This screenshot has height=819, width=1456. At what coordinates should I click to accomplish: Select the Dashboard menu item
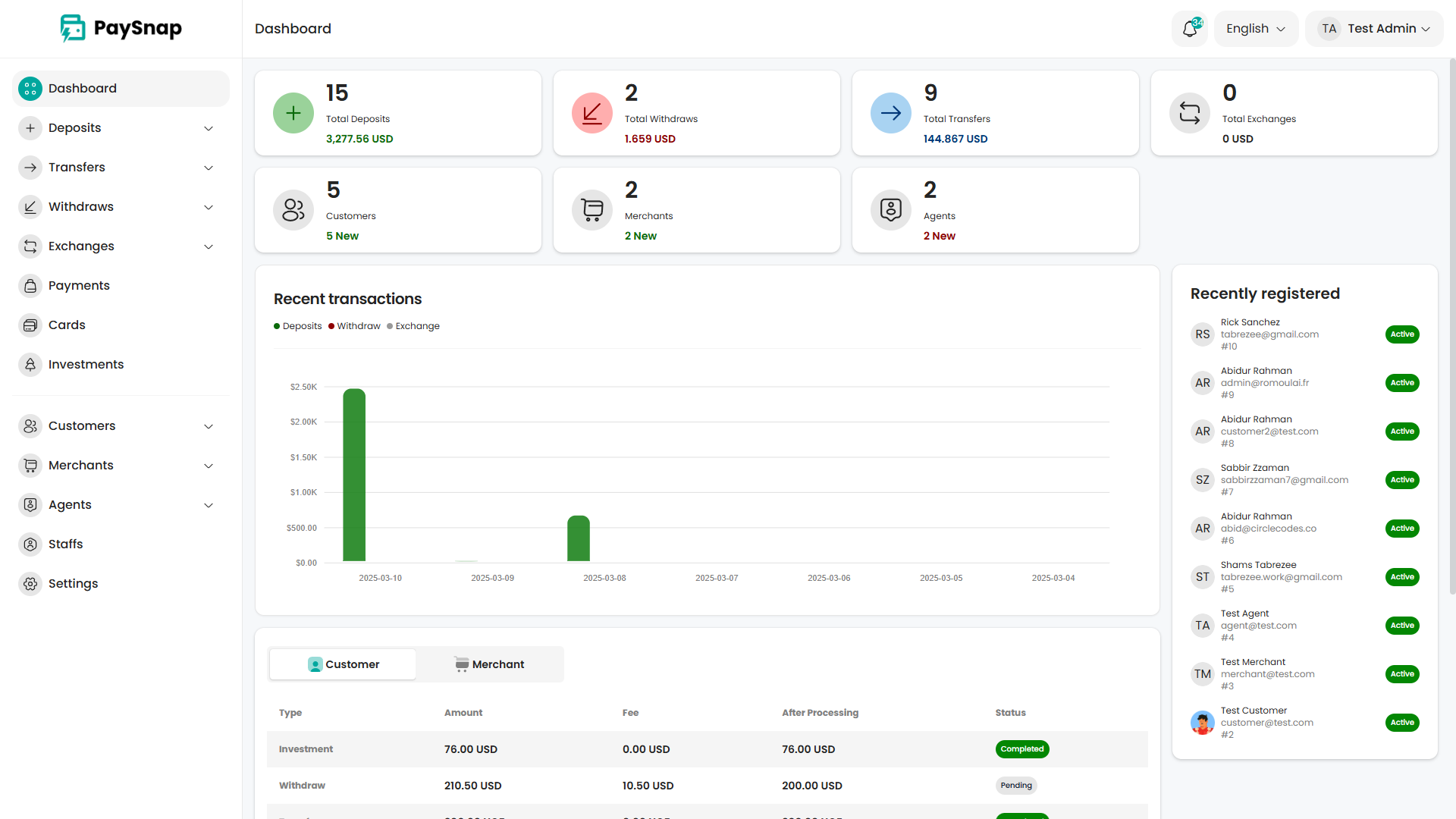click(82, 88)
